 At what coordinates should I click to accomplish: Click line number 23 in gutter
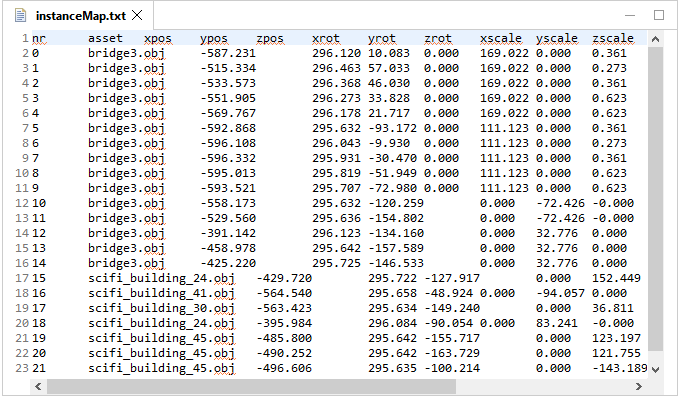(x=22, y=368)
